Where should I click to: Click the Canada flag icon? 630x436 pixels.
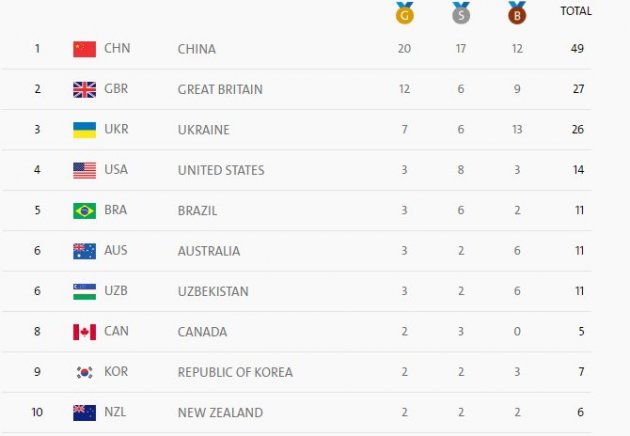[x=85, y=332]
